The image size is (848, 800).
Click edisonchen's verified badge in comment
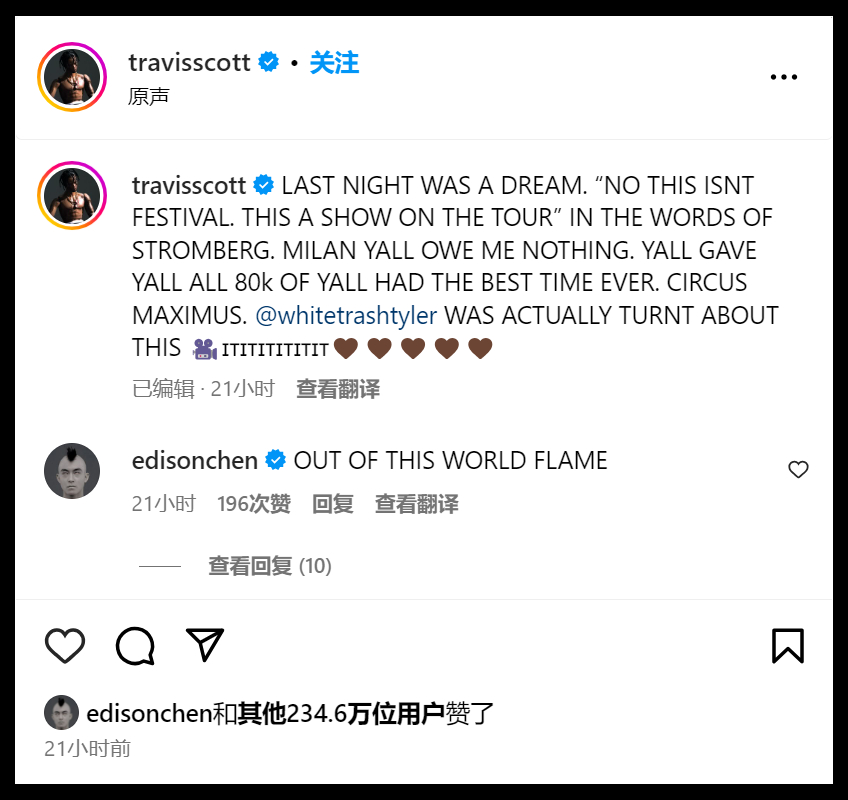pos(275,460)
